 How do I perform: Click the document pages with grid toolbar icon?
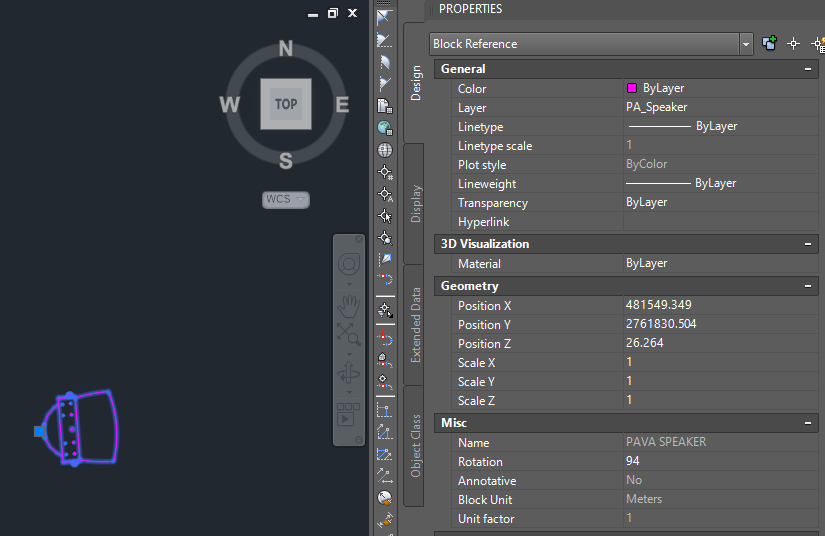[385, 106]
